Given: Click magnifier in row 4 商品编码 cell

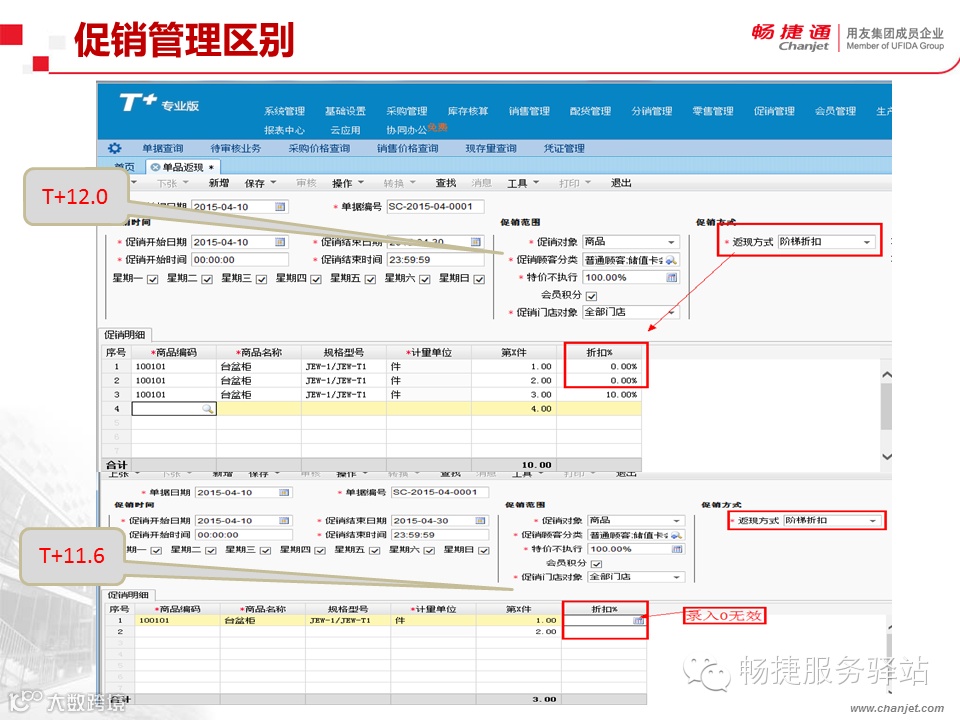Looking at the screenshot, I should point(208,408).
